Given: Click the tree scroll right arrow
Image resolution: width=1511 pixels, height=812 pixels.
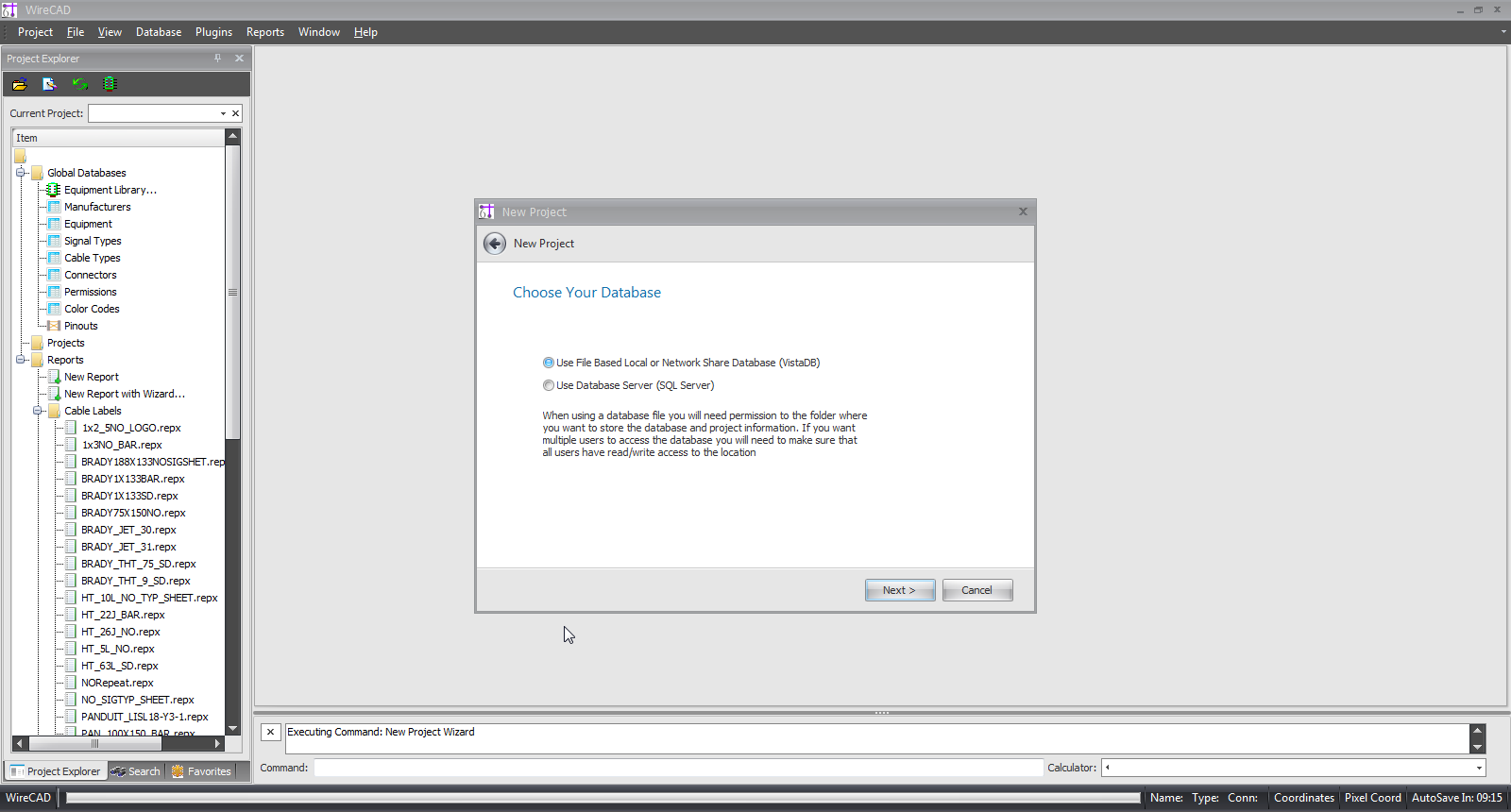Looking at the screenshot, I should pos(218,744).
